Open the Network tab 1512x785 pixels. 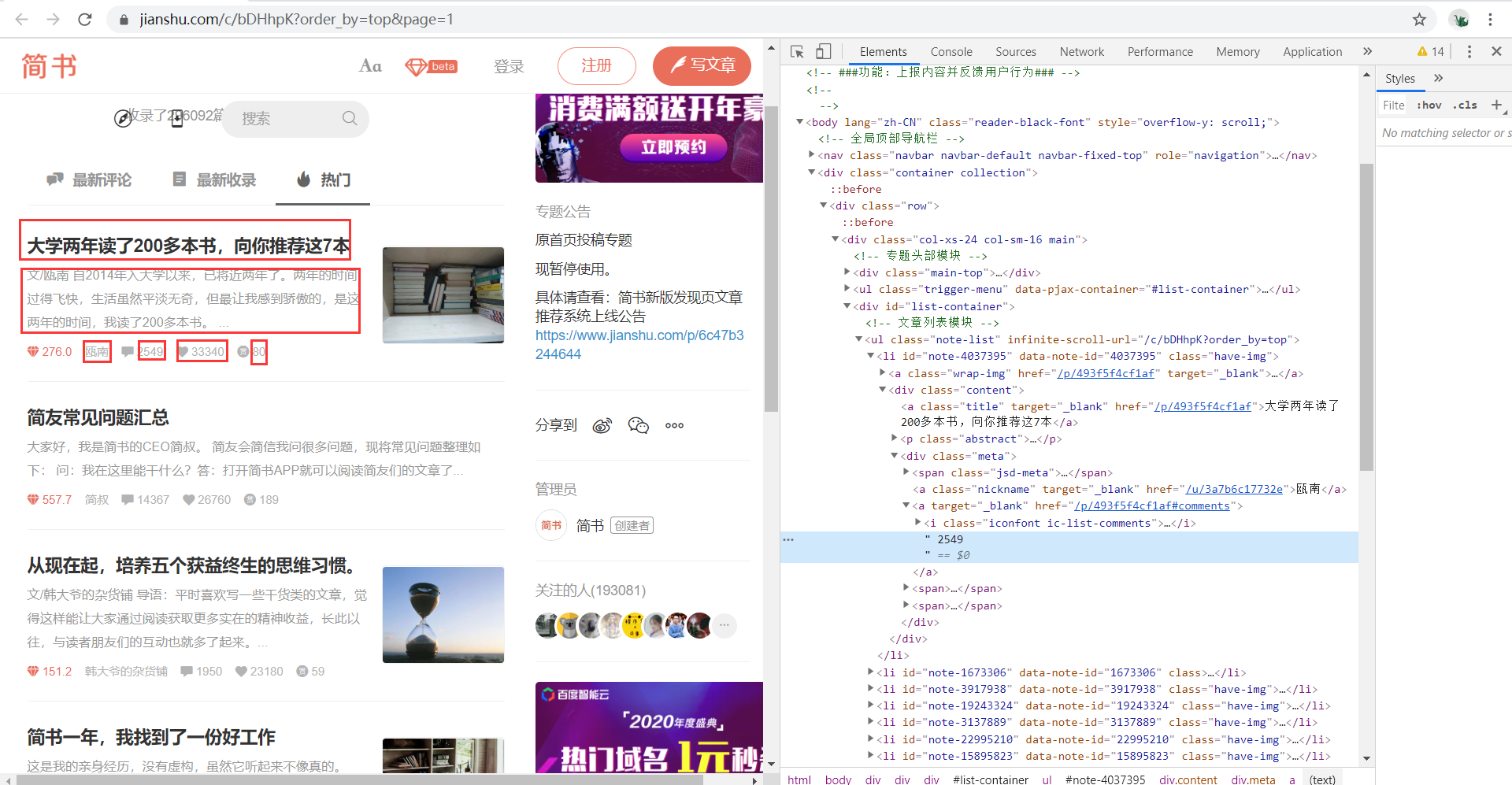(x=1082, y=51)
